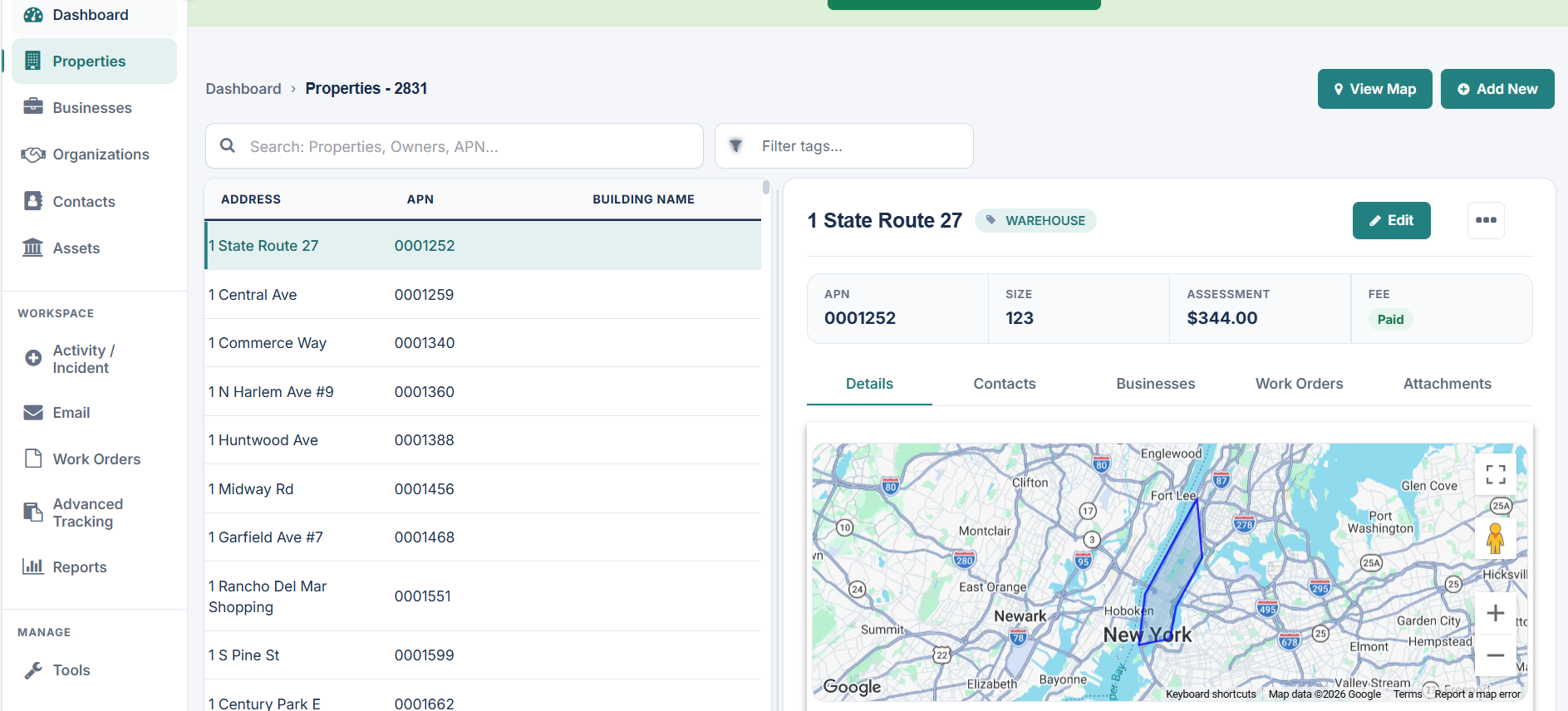
Task: Click the Assets bank icon
Action: [33, 248]
